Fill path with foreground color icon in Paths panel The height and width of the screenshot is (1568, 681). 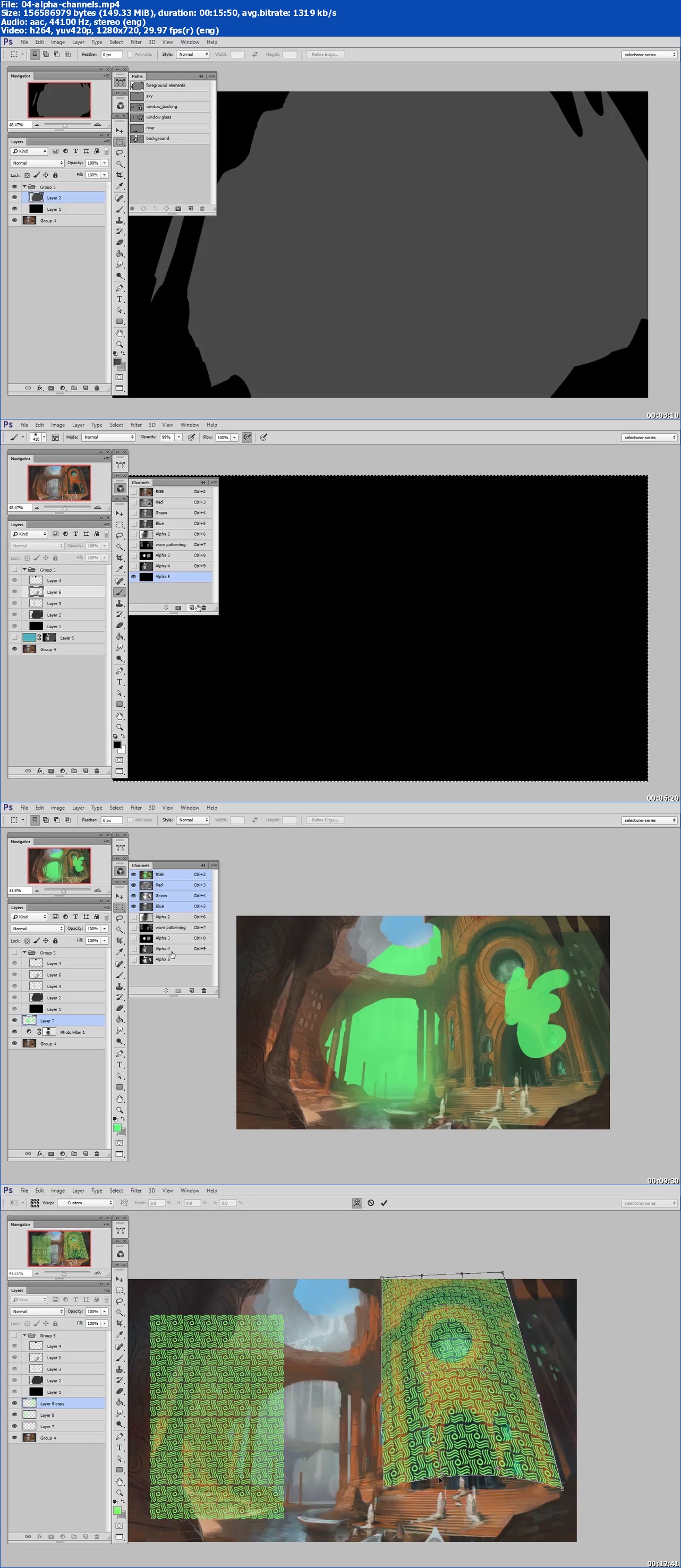pos(132,208)
